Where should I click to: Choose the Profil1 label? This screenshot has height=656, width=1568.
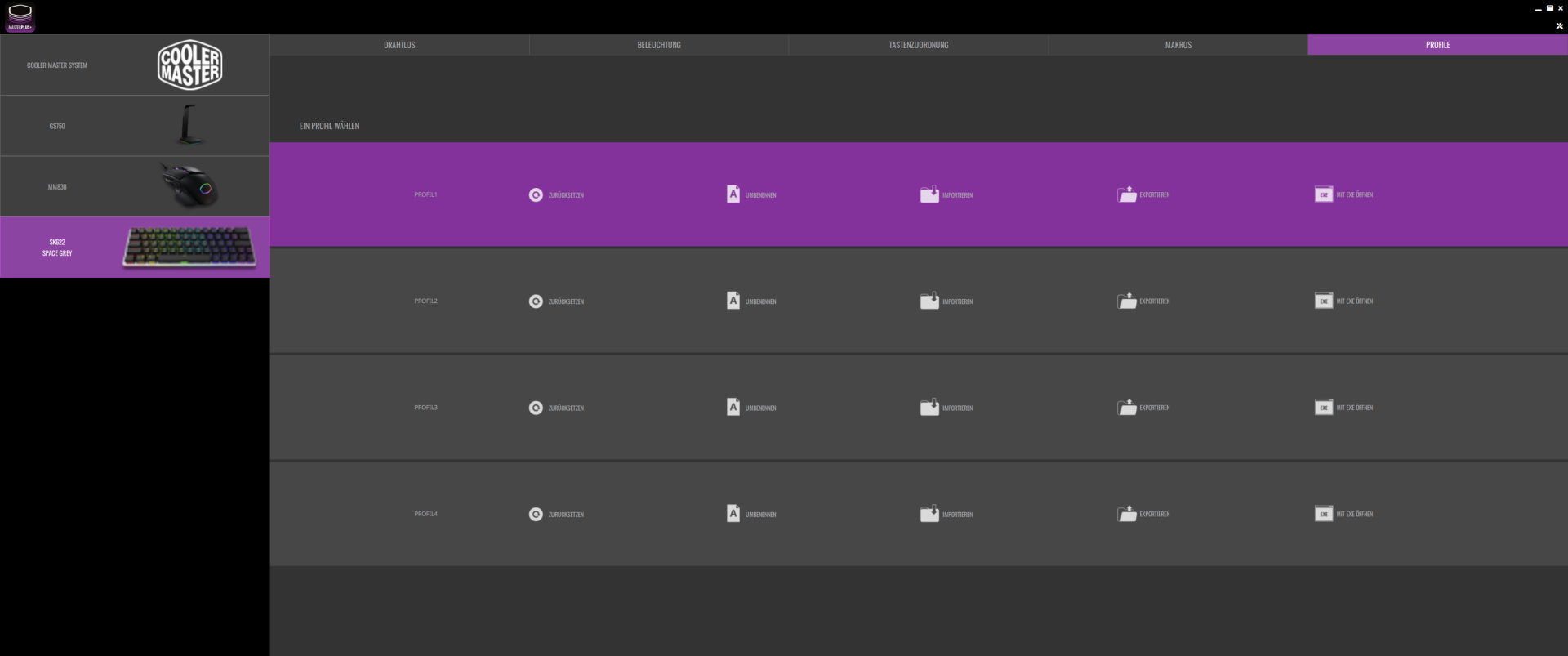click(x=425, y=194)
